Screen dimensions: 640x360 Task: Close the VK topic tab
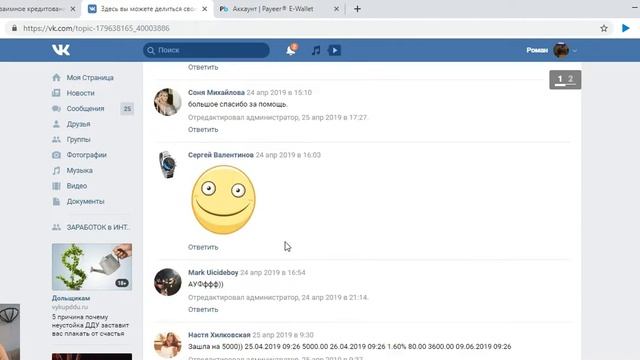click(x=205, y=9)
